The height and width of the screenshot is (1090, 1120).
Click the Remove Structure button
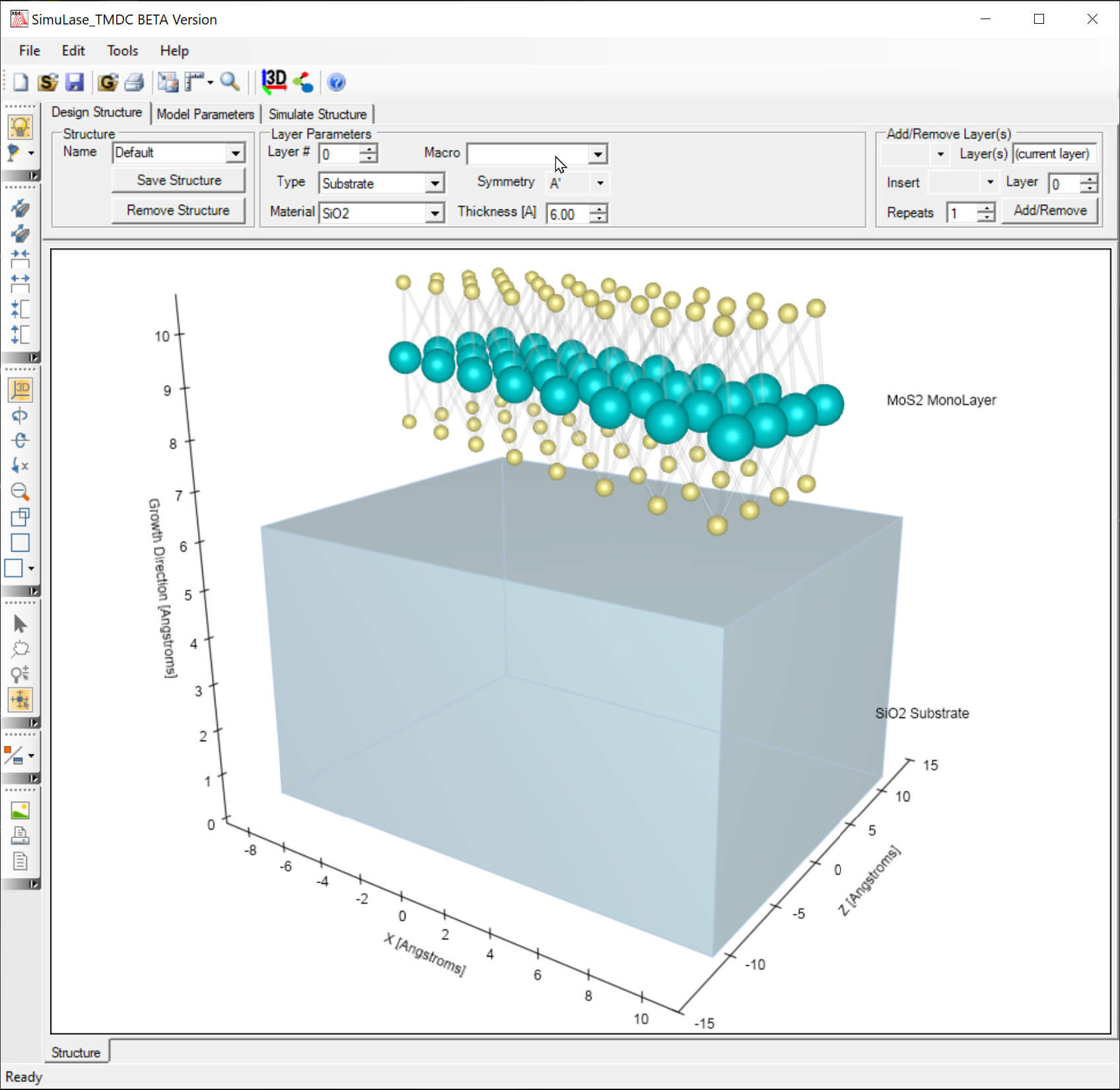(179, 210)
